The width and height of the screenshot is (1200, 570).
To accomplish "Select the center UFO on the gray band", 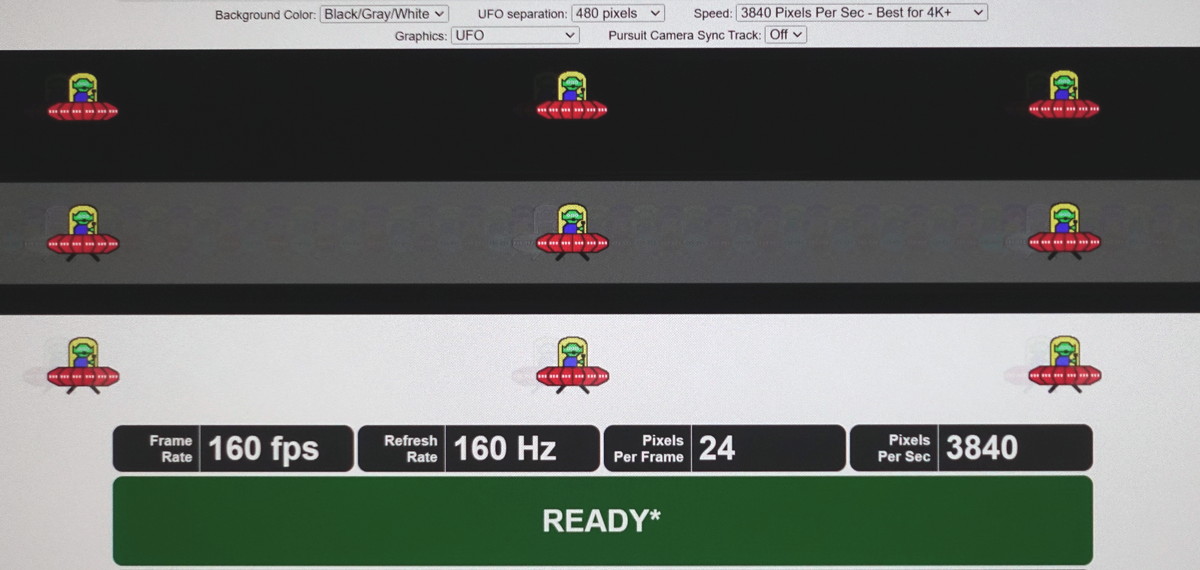I will tap(572, 231).
